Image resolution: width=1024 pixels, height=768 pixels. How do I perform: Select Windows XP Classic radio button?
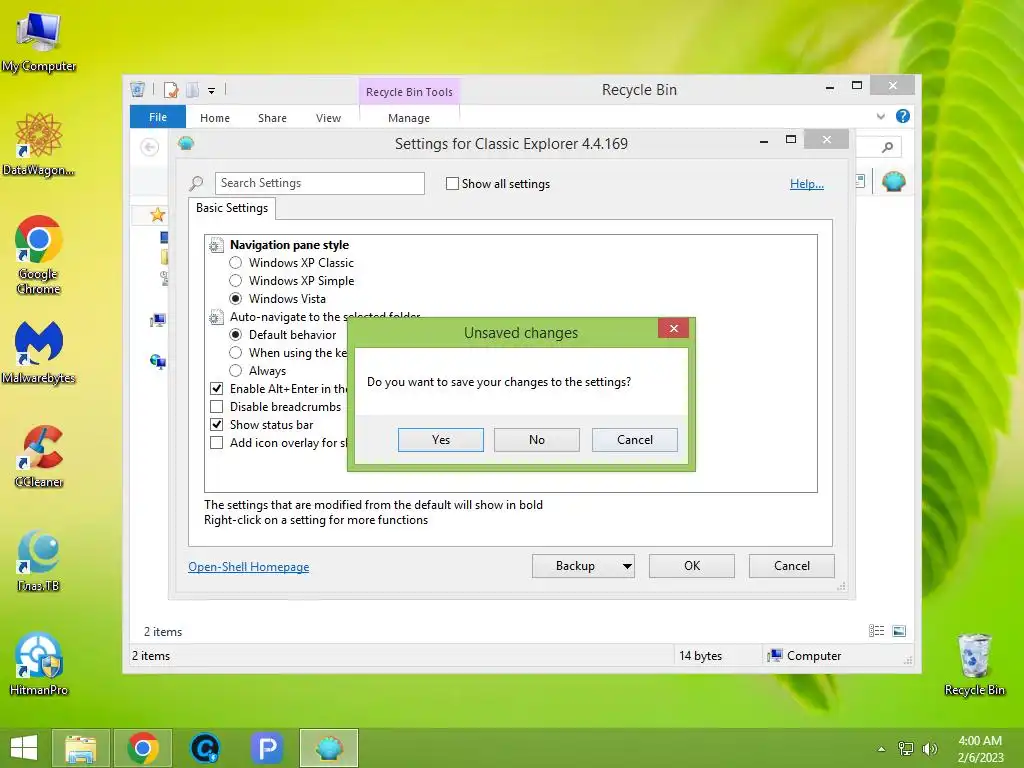point(236,263)
